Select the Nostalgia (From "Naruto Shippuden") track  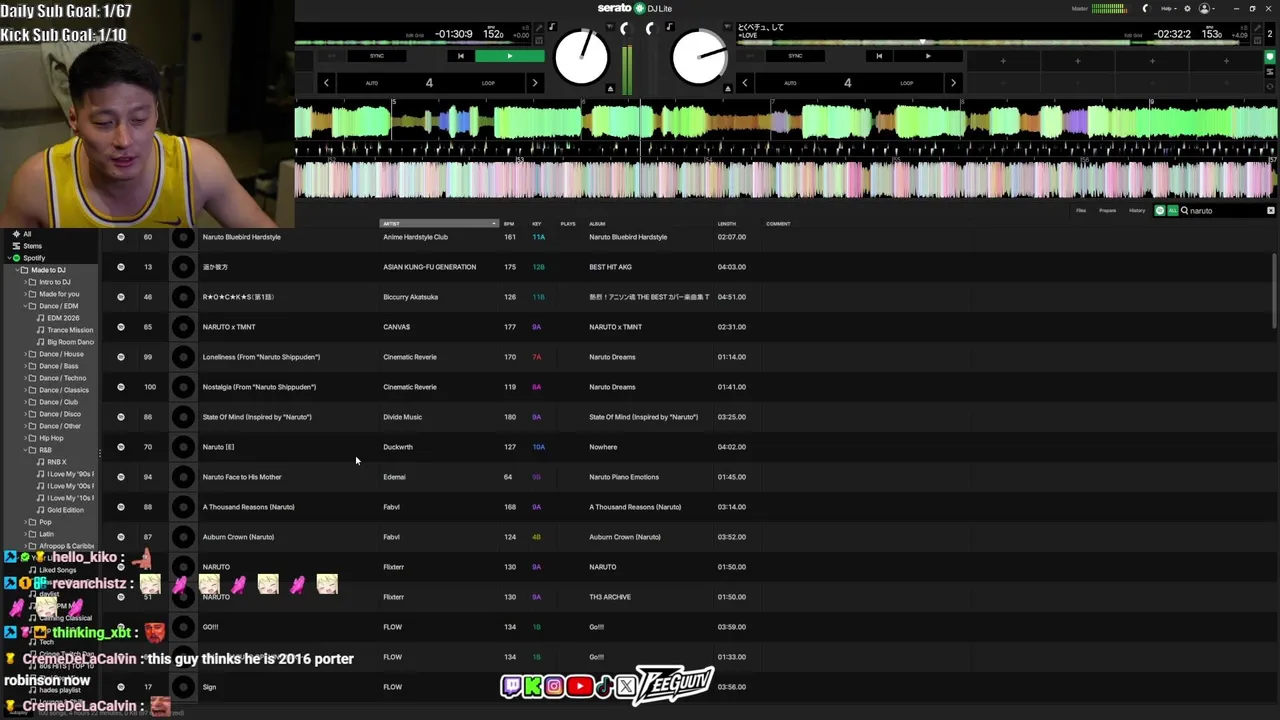click(259, 387)
